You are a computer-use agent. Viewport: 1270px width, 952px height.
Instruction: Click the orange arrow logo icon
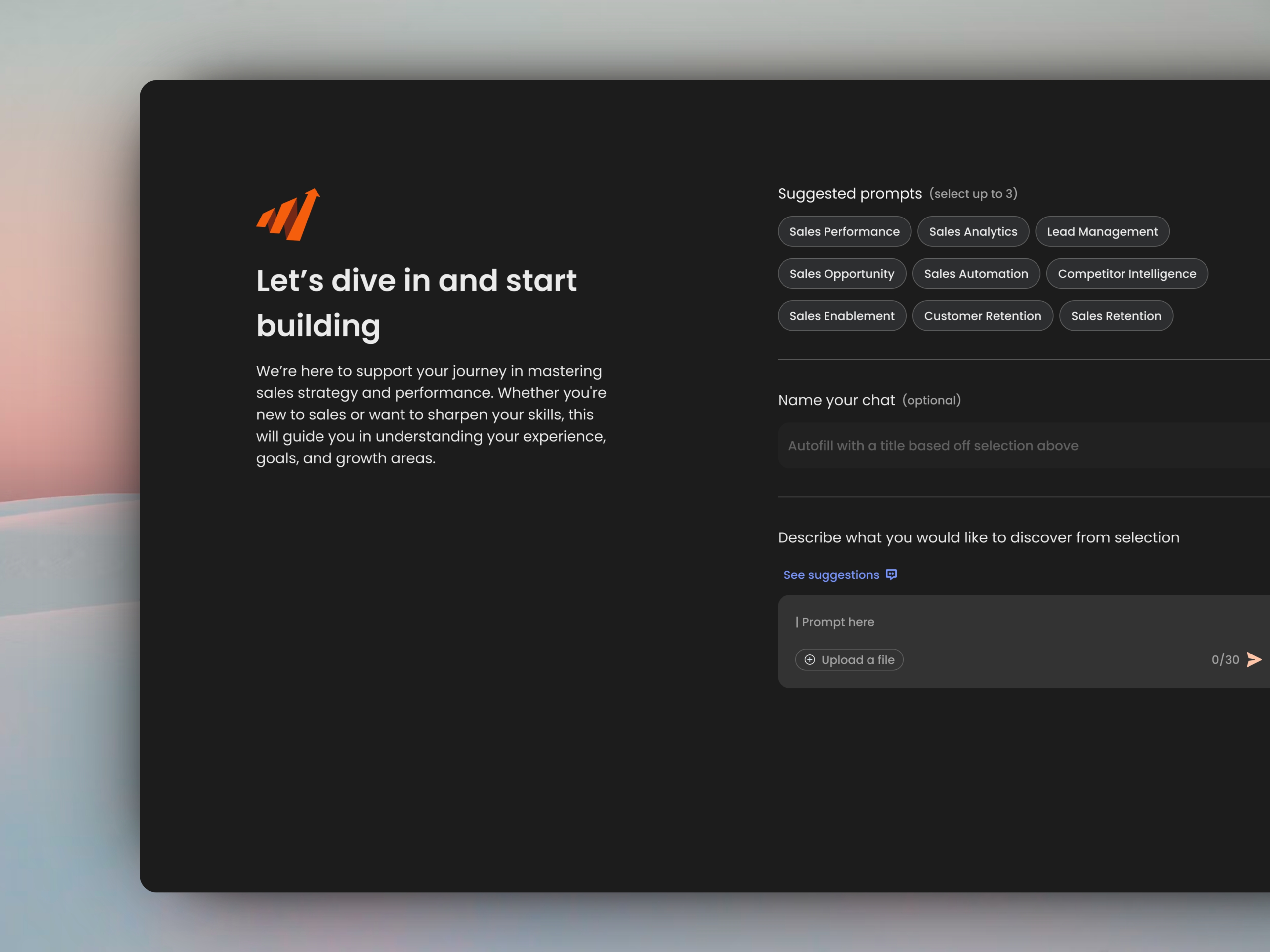[x=288, y=215]
